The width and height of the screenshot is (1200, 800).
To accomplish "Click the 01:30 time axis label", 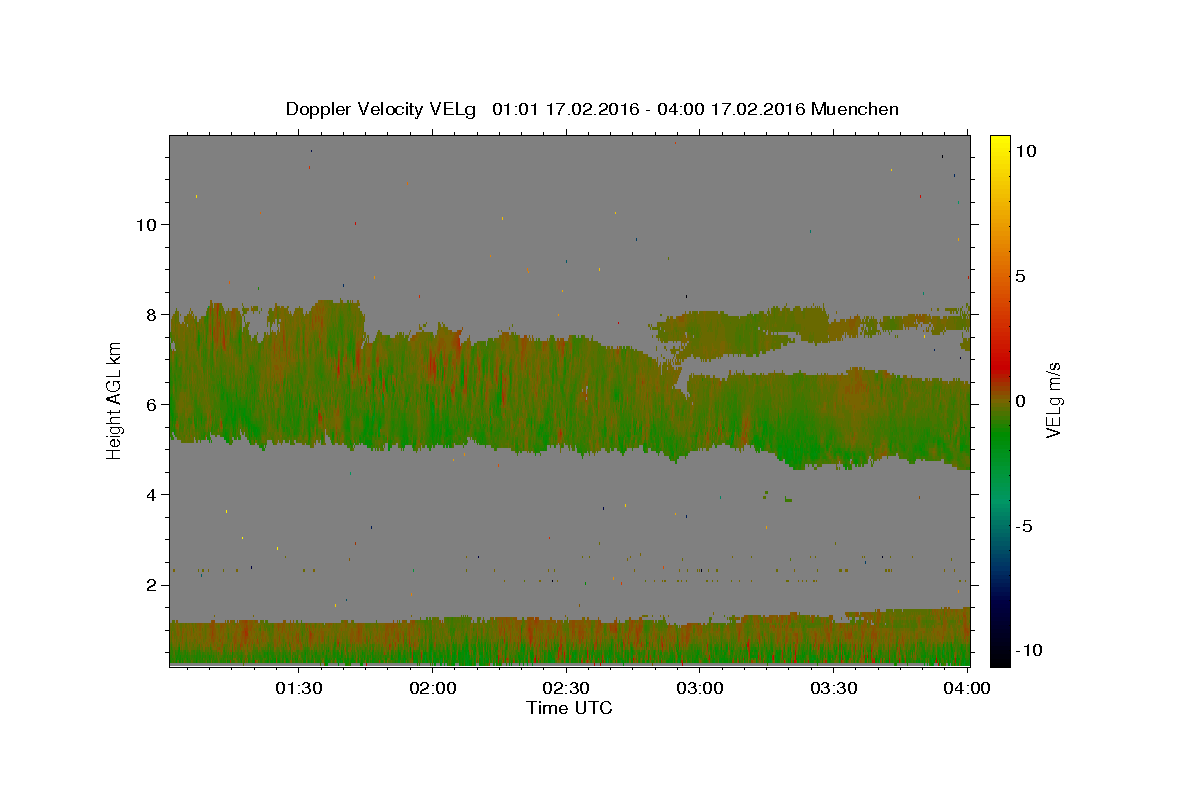I will (x=298, y=688).
